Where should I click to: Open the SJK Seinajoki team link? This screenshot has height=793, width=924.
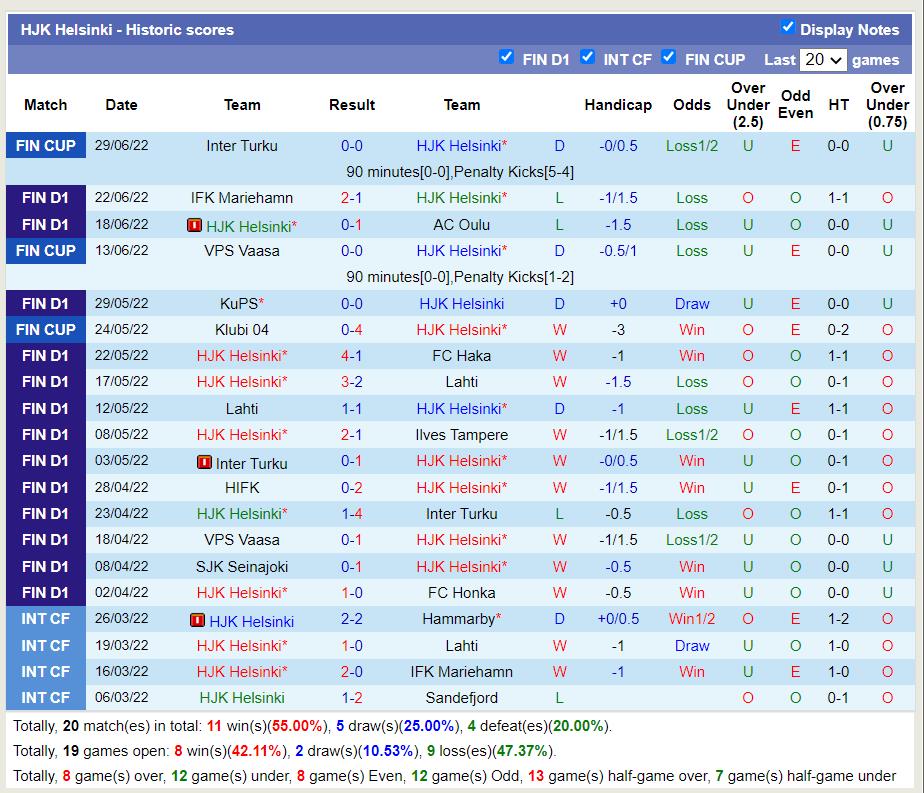(242, 567)
